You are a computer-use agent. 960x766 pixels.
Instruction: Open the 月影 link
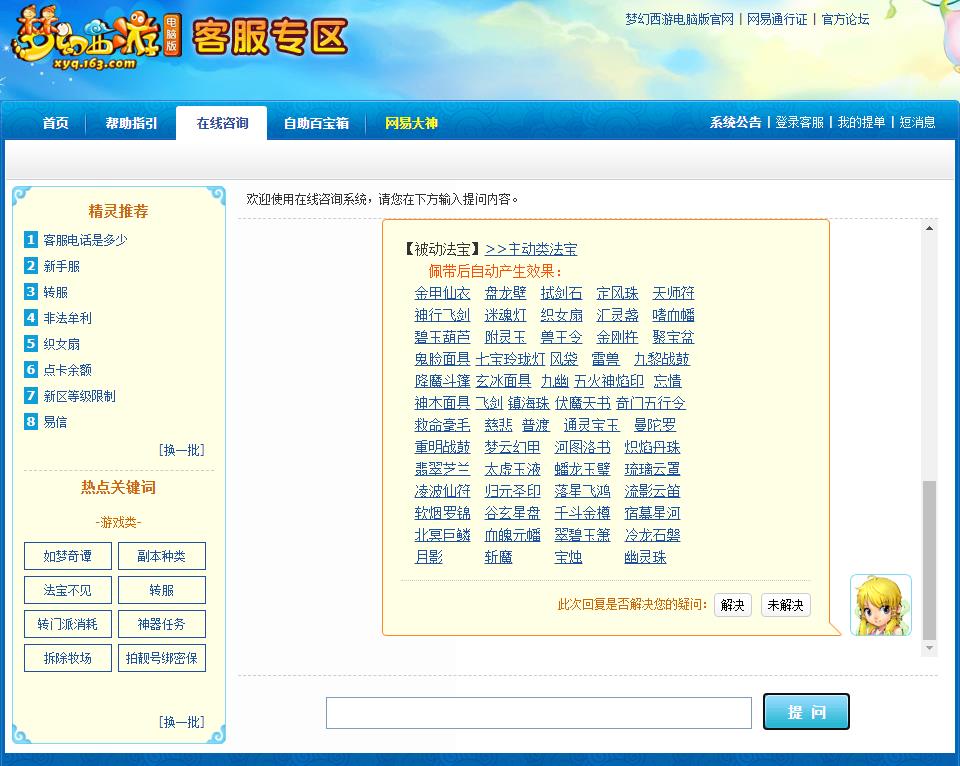(x=429, y=558)
